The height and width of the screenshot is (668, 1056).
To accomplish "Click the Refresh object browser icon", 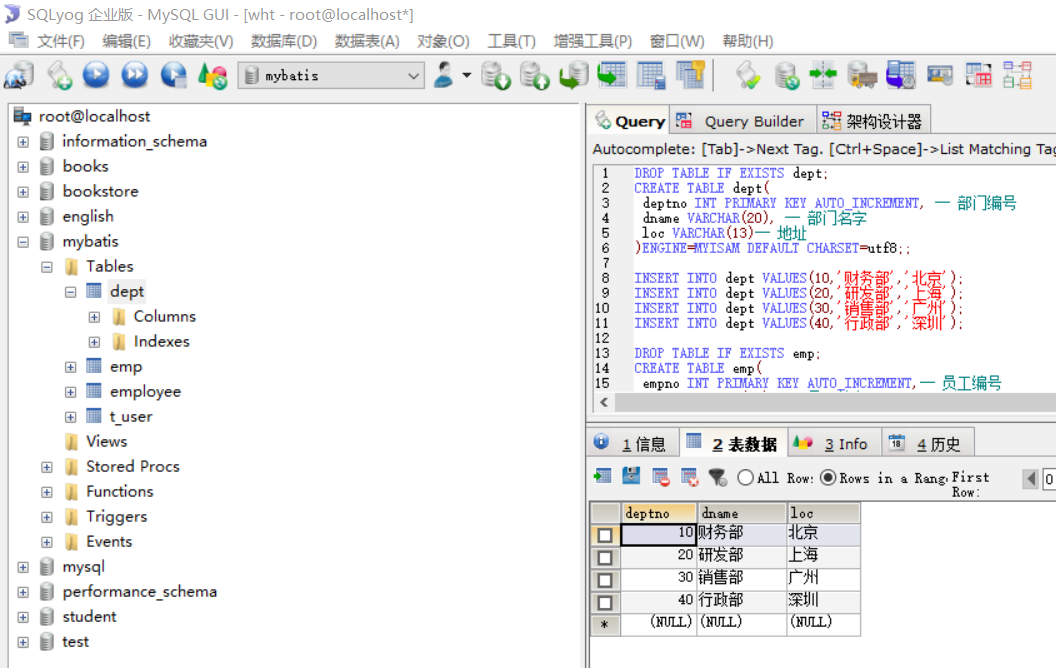I will (211, 74).
